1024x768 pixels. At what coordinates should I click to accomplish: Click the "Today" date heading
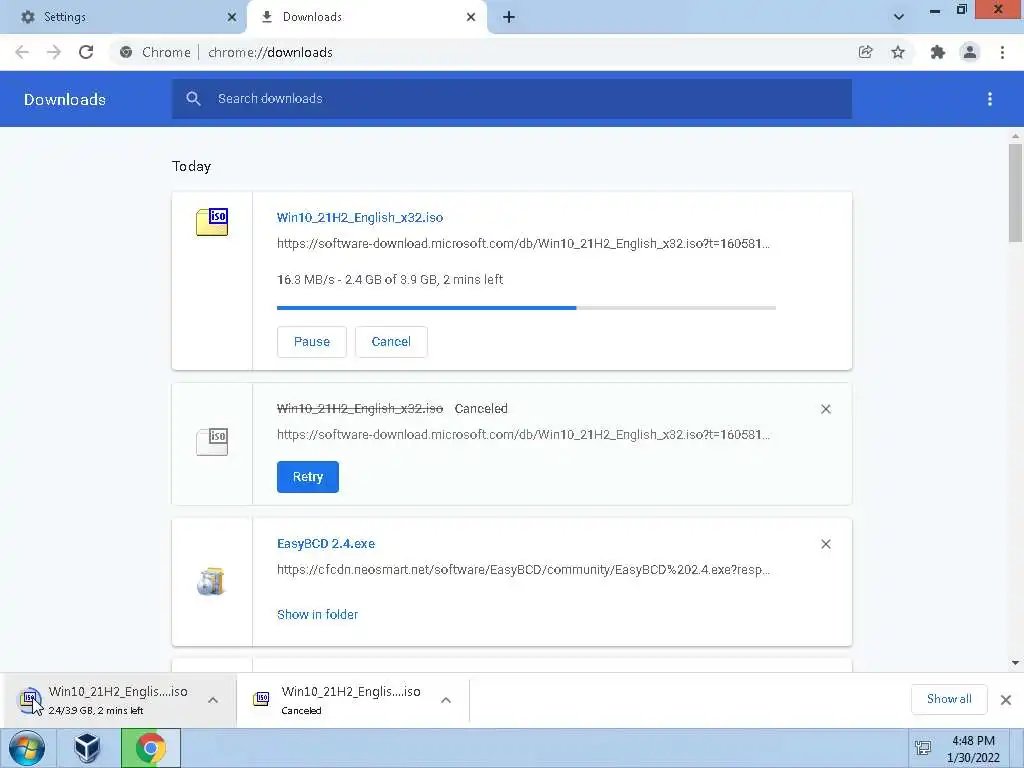point(191,167)
